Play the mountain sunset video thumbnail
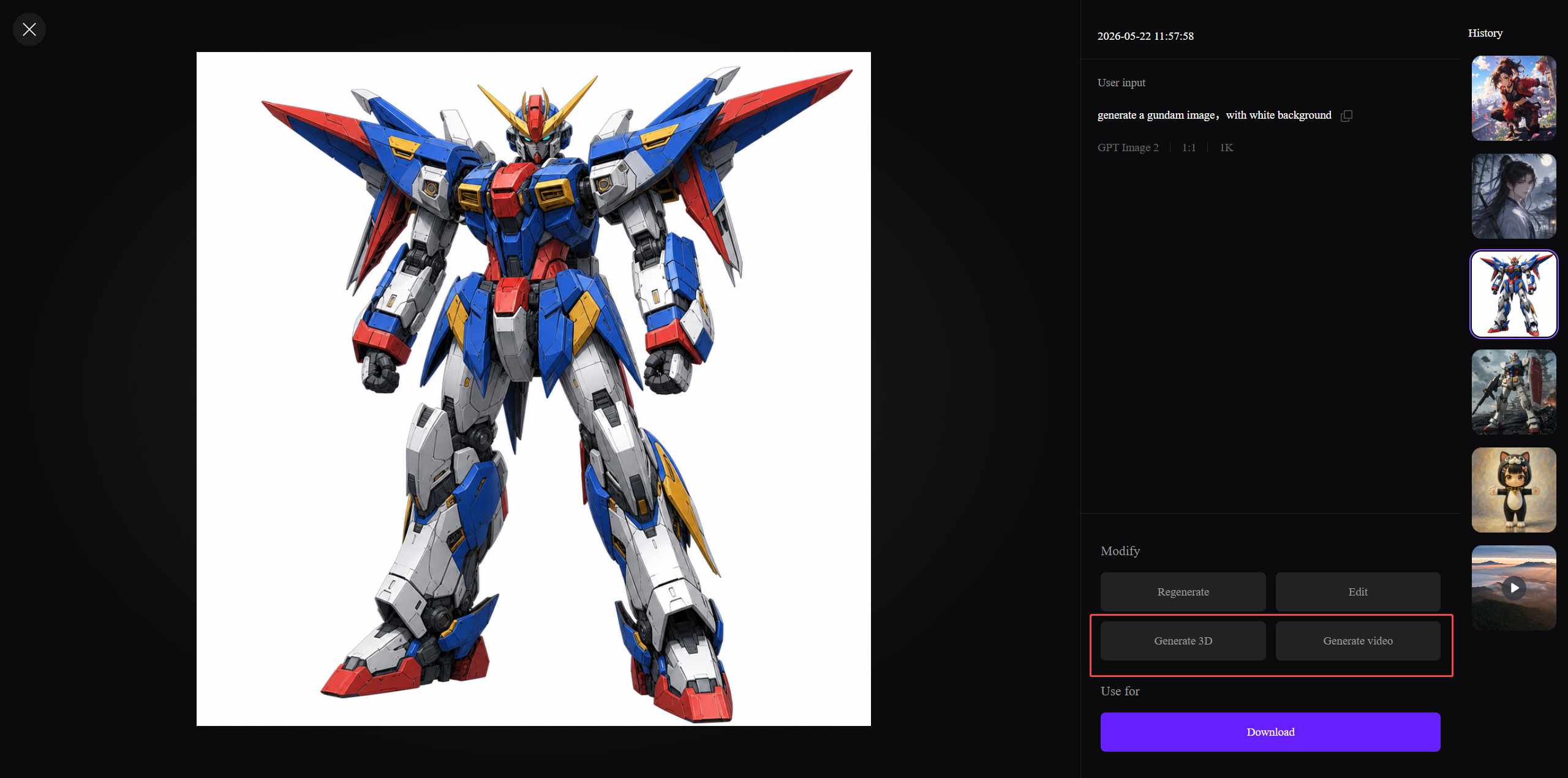 pos(1513,588)
